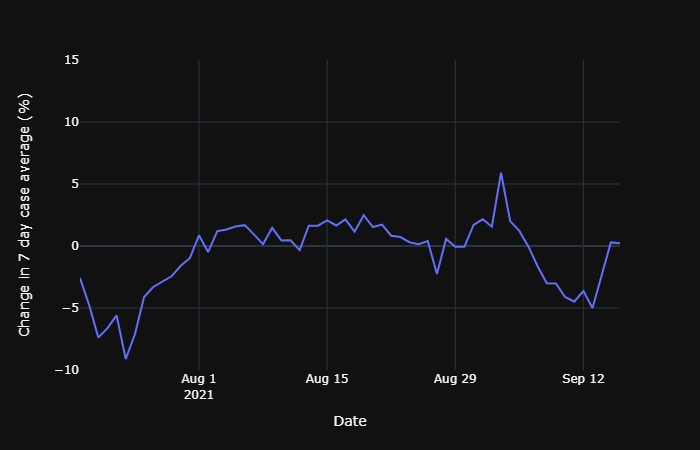Image resolution: width=700 pixels, height=450 pixels.
Task: Click the rightmost end point of the line
Action: [x=620, y=243]
